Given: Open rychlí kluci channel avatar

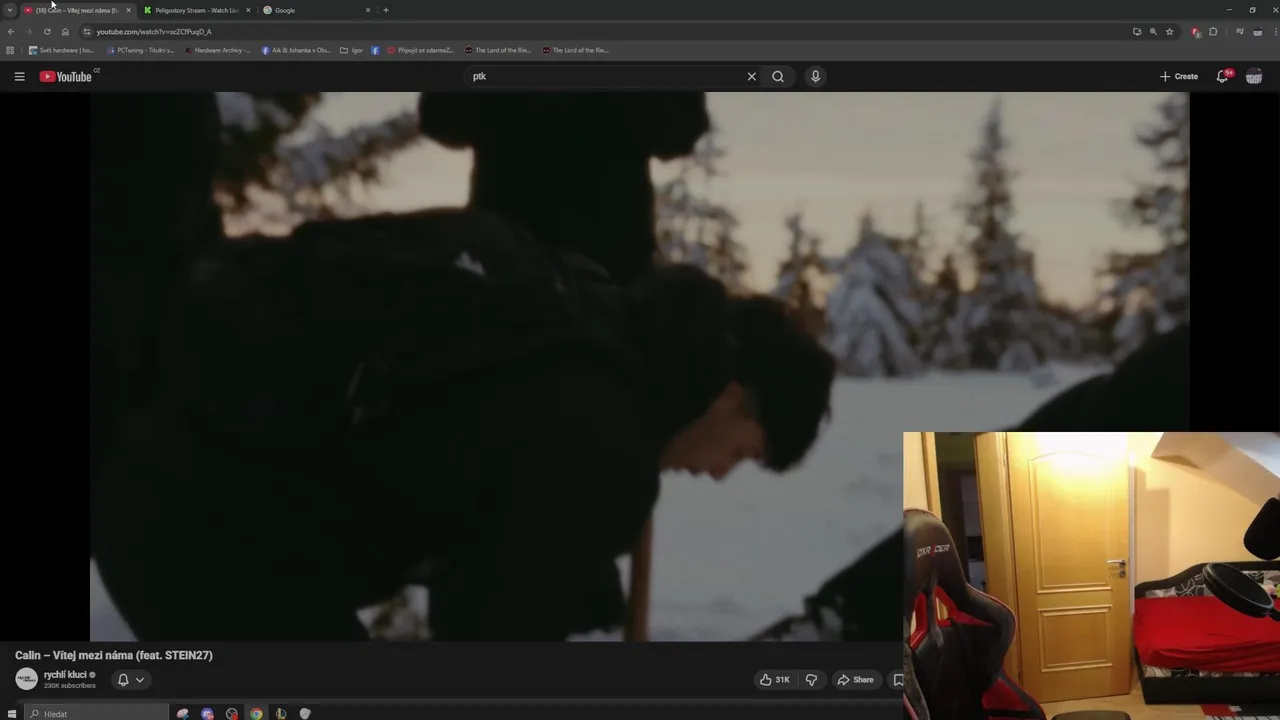Looking at the screenshot, I should click(x=27, y=679).
